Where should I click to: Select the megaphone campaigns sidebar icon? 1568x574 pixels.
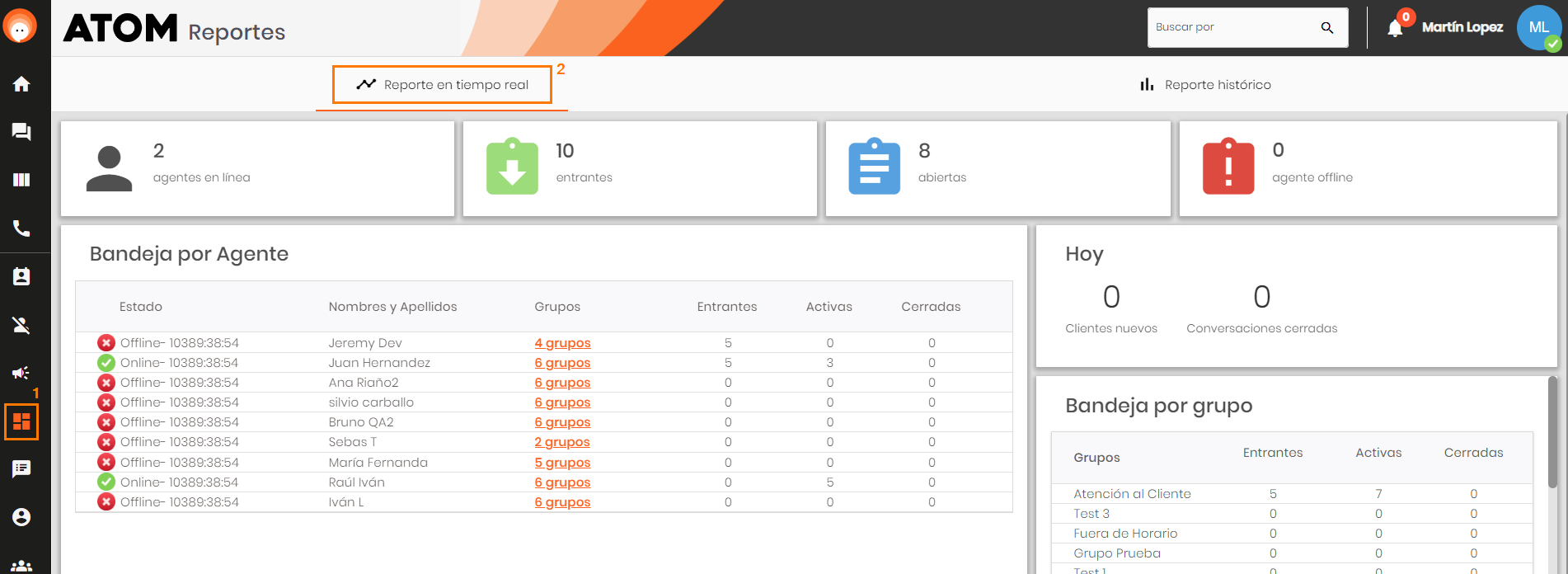(x=21, y=373)
